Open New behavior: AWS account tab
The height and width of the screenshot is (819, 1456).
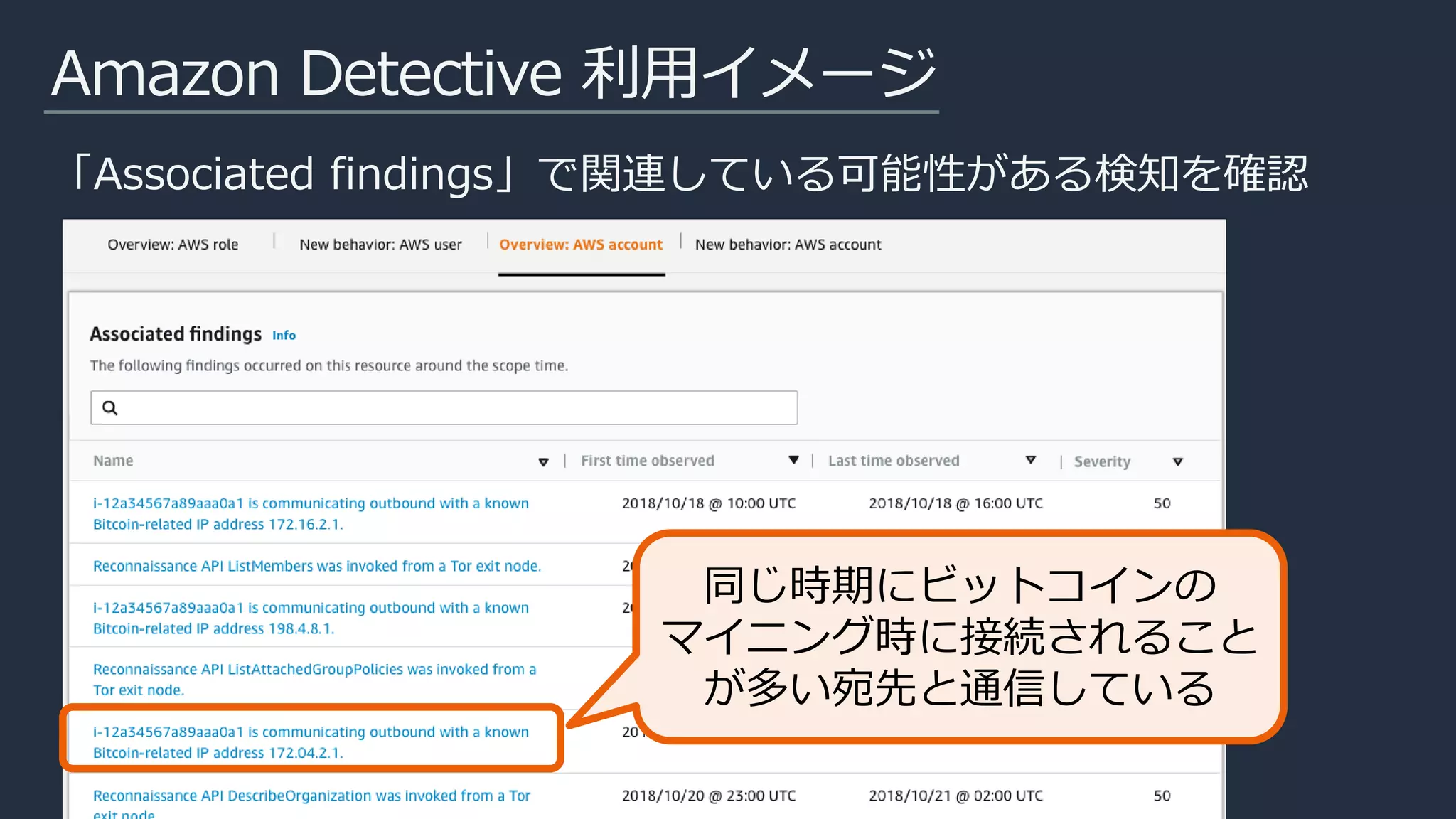coord(788,245)
